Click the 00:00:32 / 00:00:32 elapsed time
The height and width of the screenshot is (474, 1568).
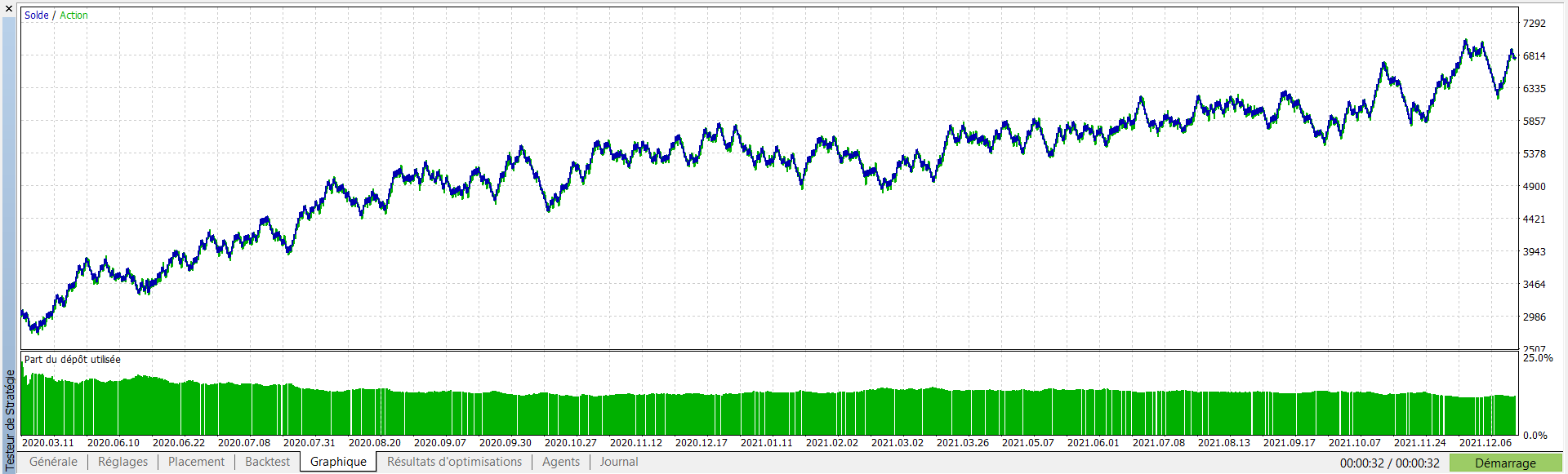pos(1390,463)
